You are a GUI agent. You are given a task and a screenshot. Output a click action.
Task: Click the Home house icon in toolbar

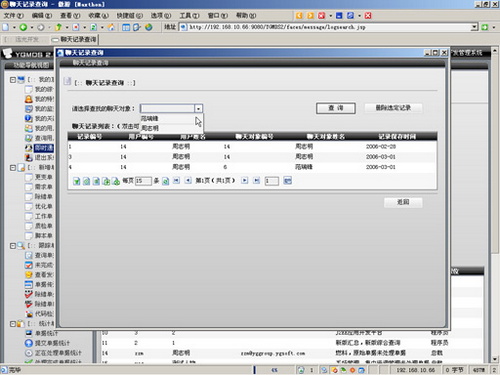pyautogui.click(x=111, y=27)
